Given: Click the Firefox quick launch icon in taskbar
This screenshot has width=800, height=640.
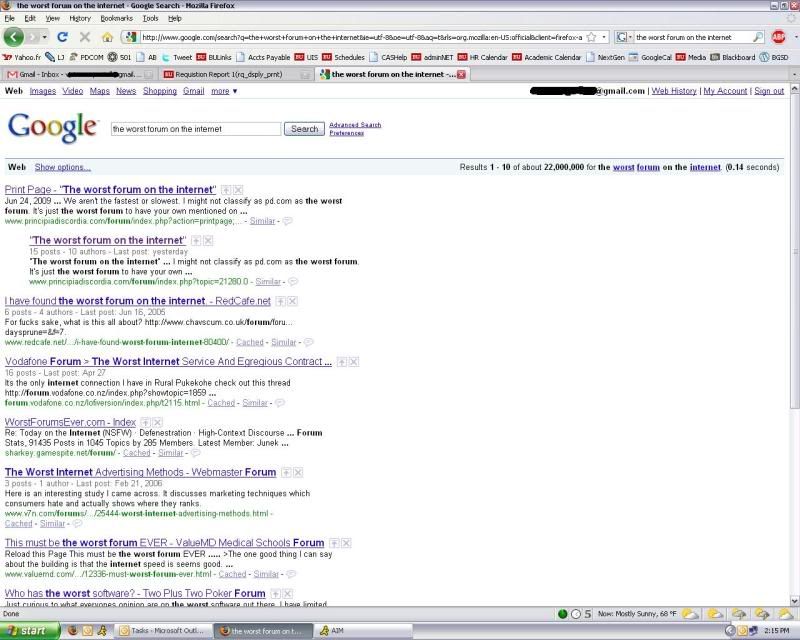Looking at the screenshot, I should [72, 631].
